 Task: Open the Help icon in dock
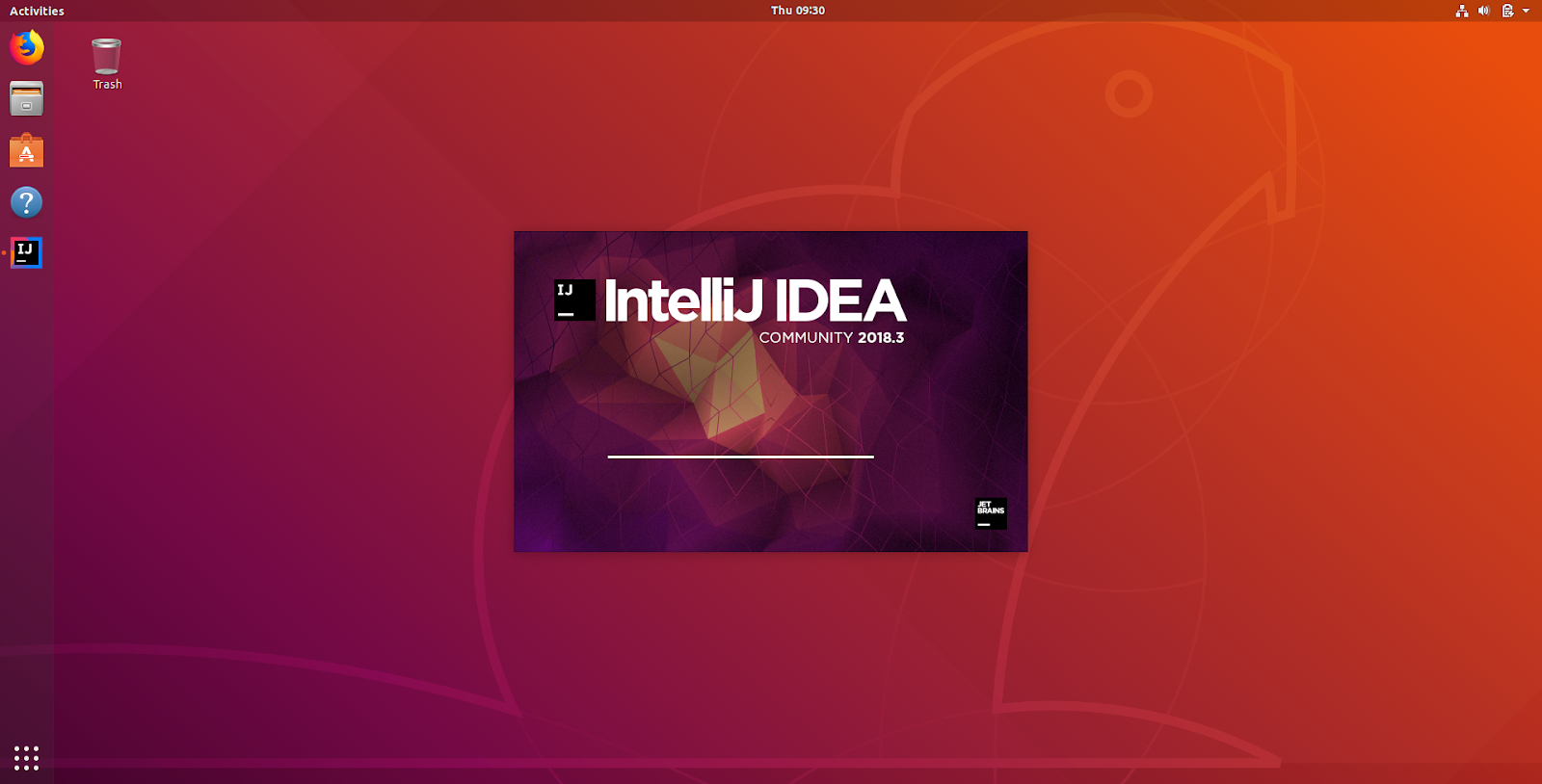click(x=27, y=202)
